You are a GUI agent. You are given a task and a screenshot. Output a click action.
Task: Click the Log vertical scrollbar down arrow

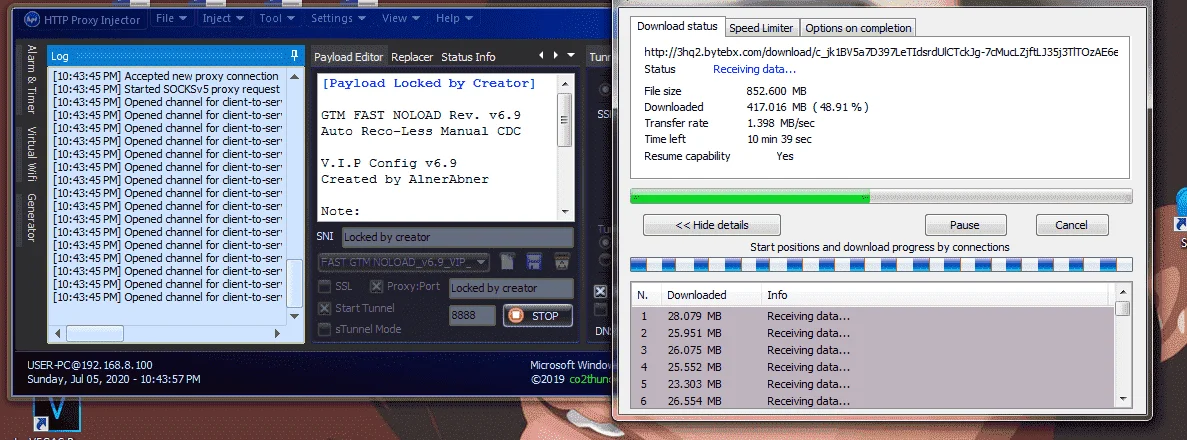pos(294,316)
